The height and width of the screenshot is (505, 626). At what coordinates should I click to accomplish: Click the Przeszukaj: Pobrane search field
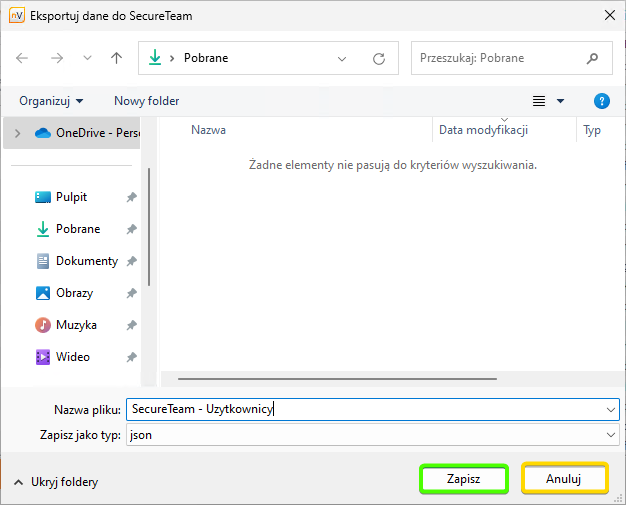511,58
